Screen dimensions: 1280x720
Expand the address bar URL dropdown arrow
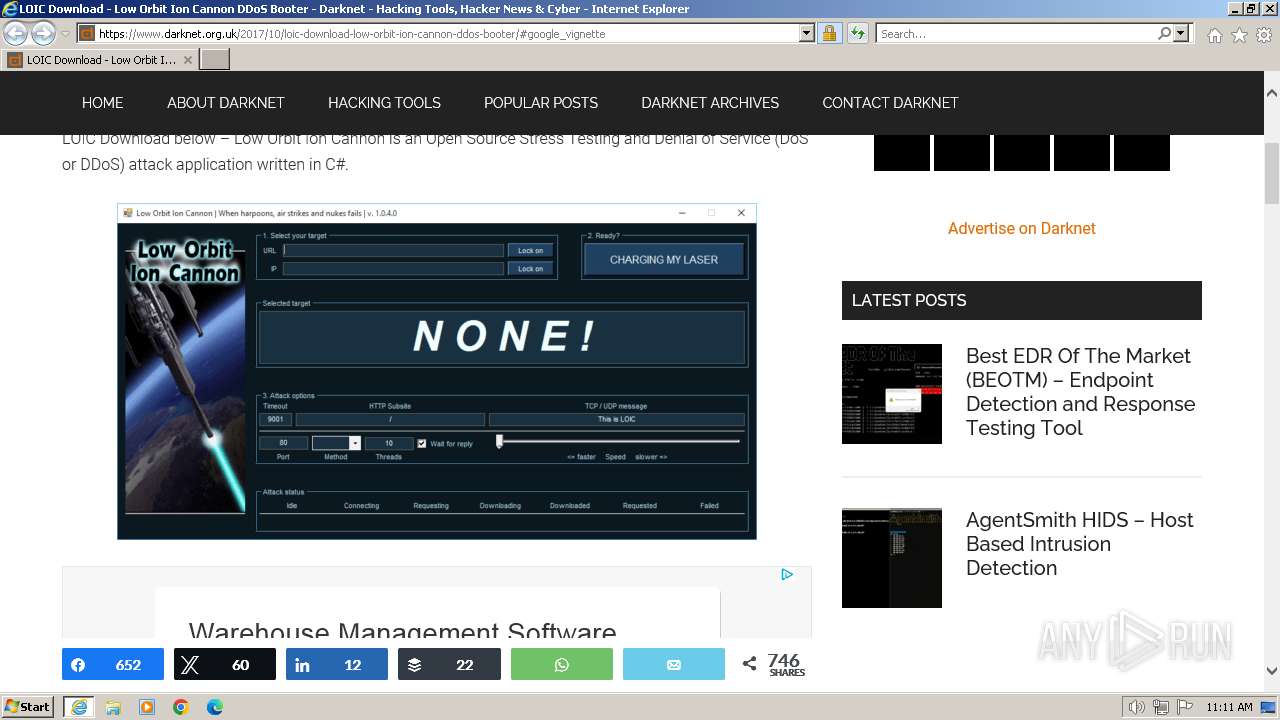coord(807,33)
